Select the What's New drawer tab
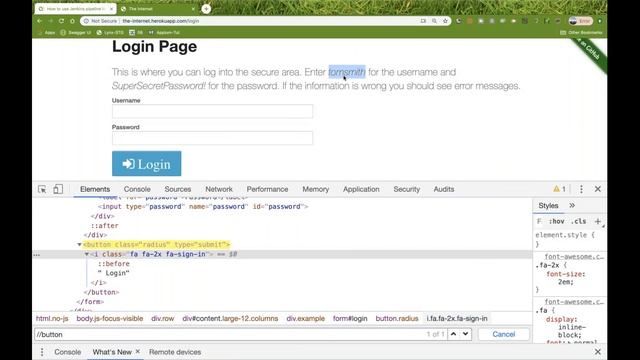 coord(112,352)
